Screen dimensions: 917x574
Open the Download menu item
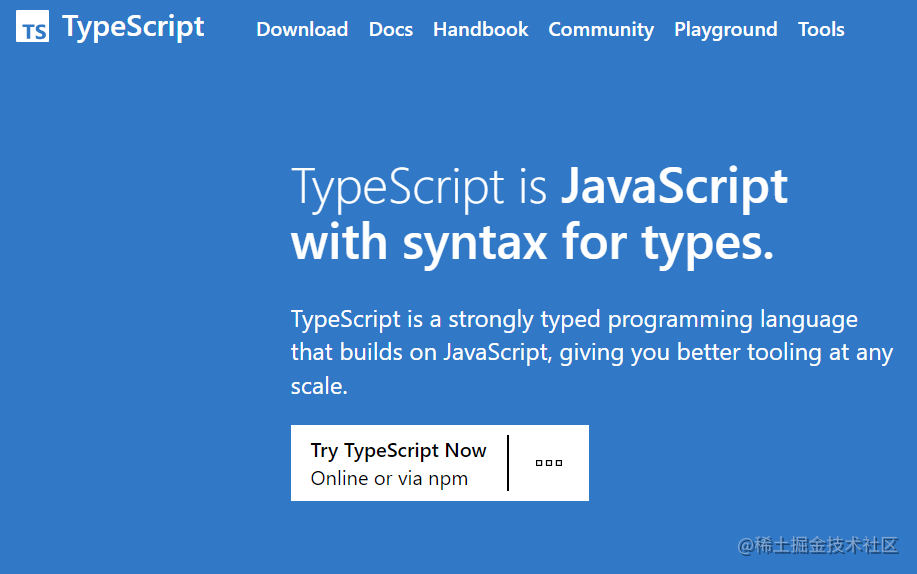coord(302,29)
